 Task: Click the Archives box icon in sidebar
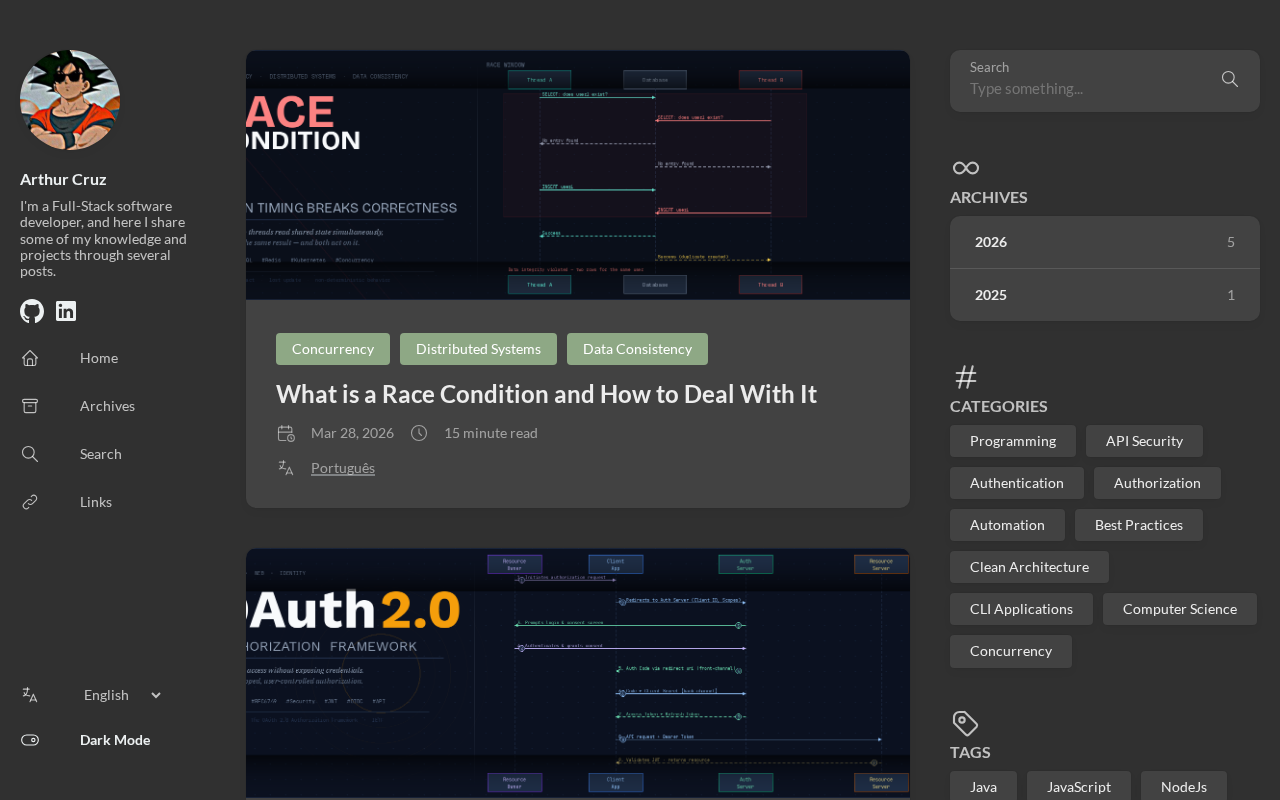30,406
